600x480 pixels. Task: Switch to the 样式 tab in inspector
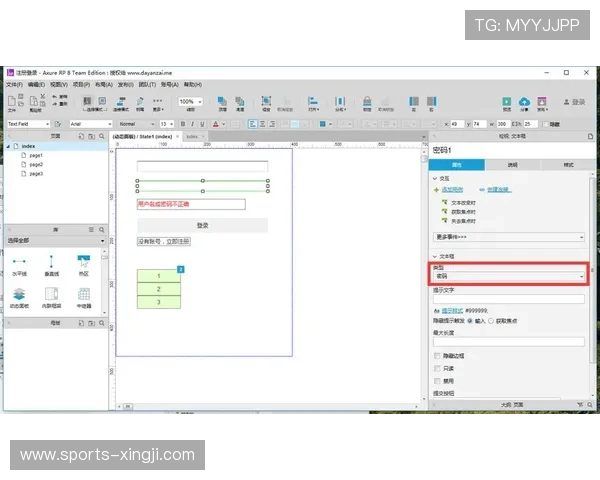pyautogui.click(x=568, y=163)
